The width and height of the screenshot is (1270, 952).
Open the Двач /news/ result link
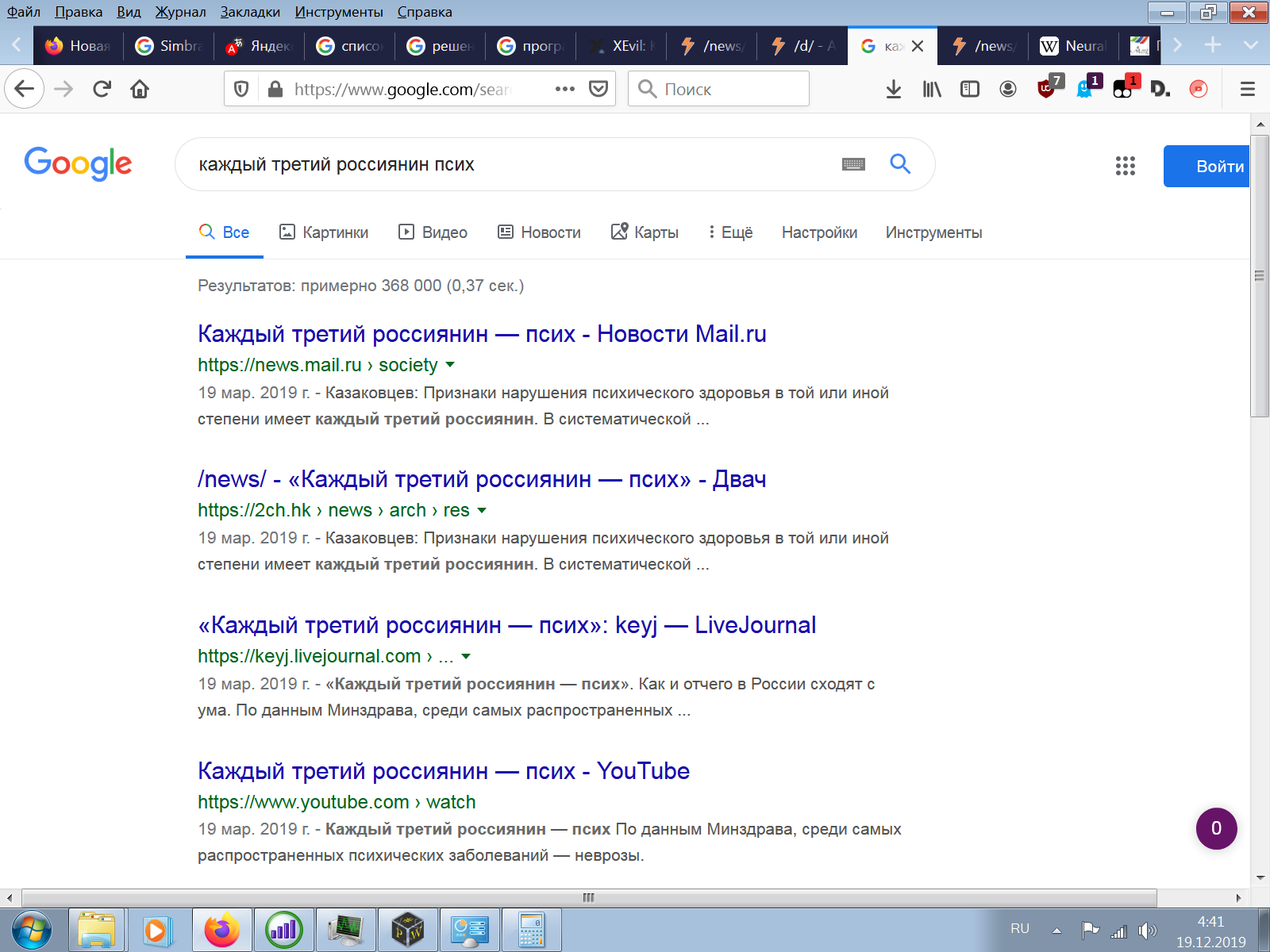click(482, 479)
